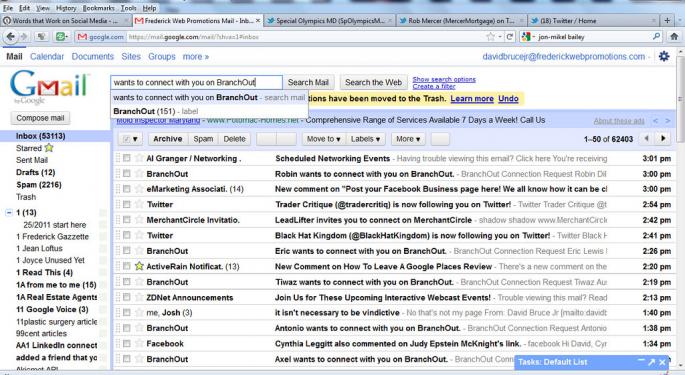This screenshot has width=685, height=375.
Task: Open the select-all checkbox dropdown
Action: [130, 139]
